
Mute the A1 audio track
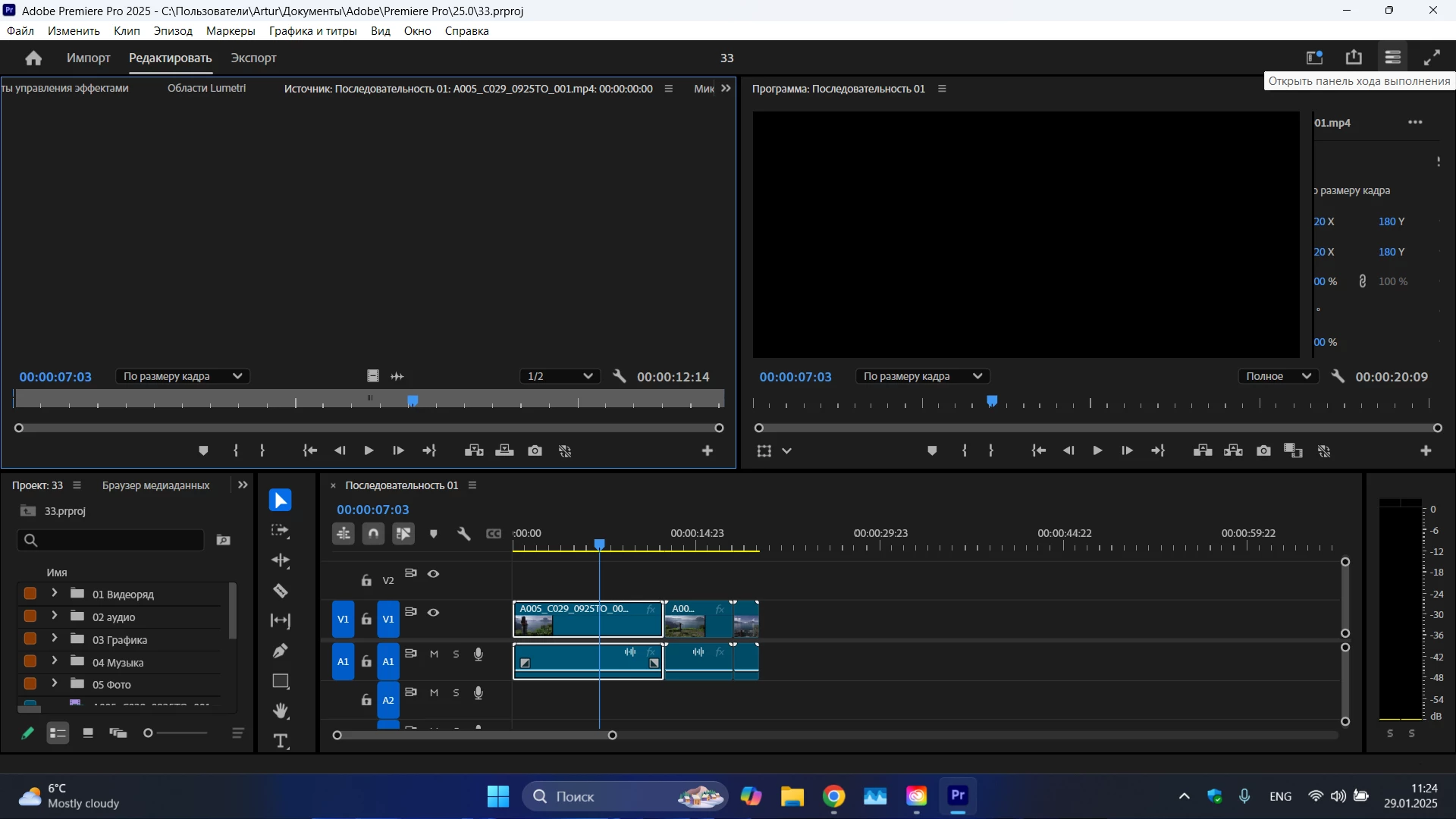tap(434, 654)
